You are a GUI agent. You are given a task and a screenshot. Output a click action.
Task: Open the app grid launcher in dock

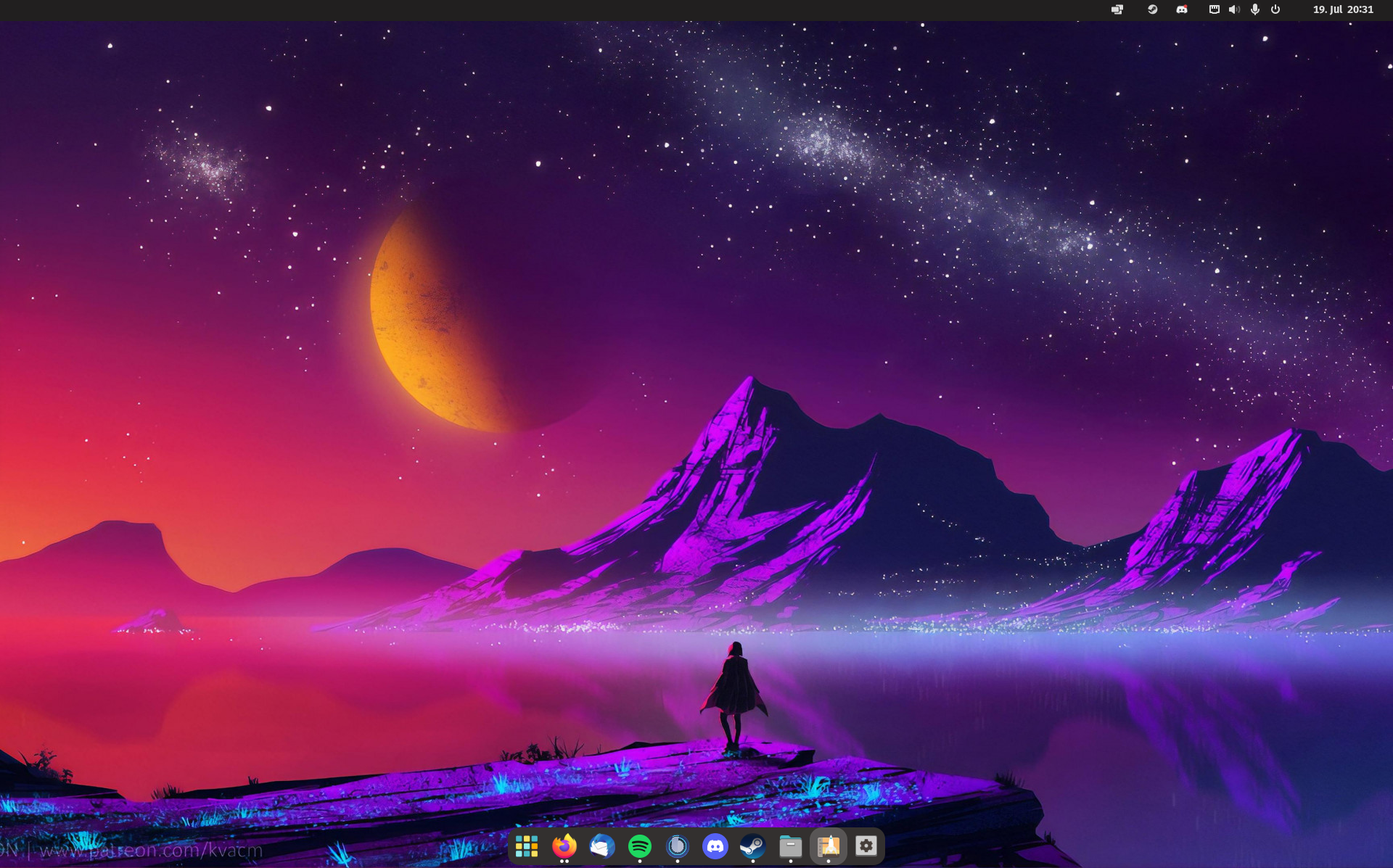pyautogui.click(x=527, y=846)
